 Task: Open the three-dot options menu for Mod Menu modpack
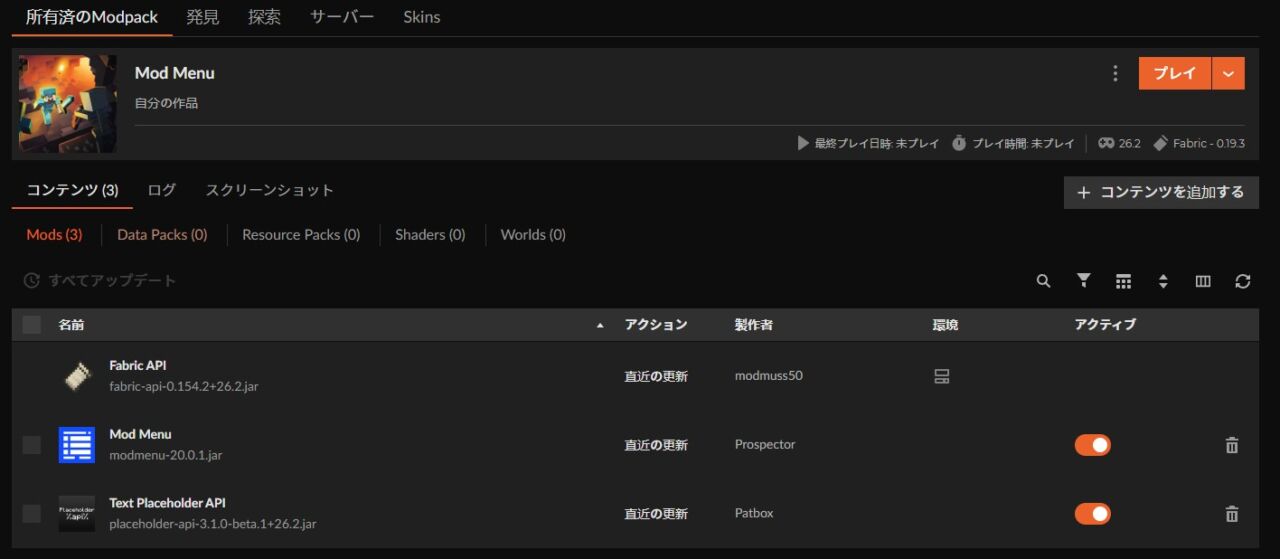(1115, 73)
